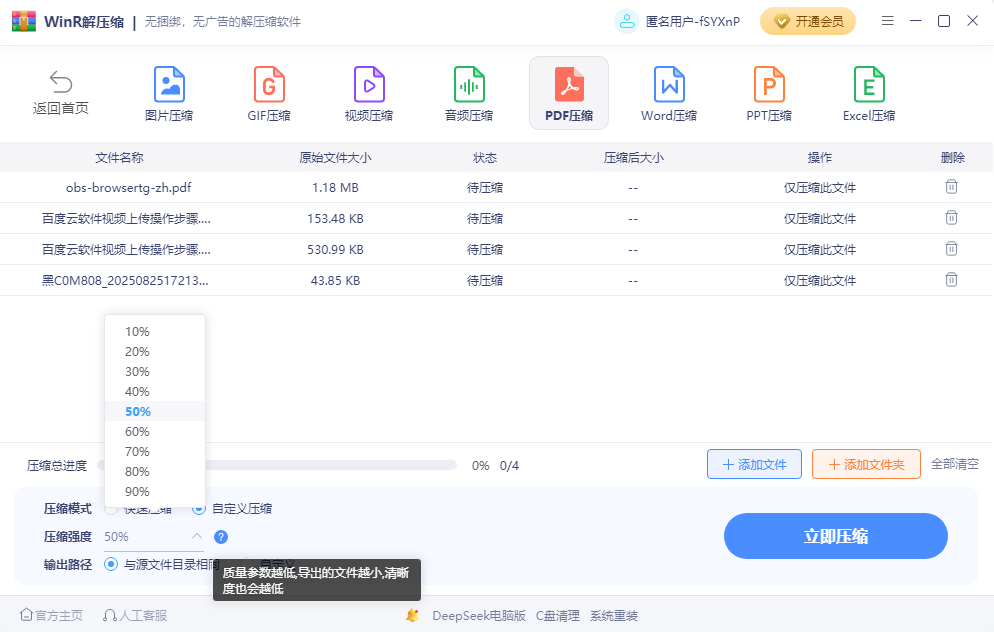
Task: Switch to the Excel压缩 tab
Action: (x=868, y=92)
